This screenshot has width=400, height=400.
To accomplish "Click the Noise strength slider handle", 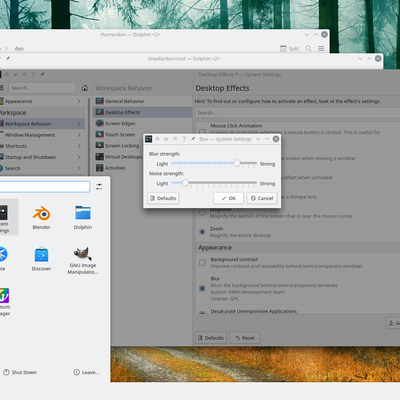I will click(x=185, y=183).
